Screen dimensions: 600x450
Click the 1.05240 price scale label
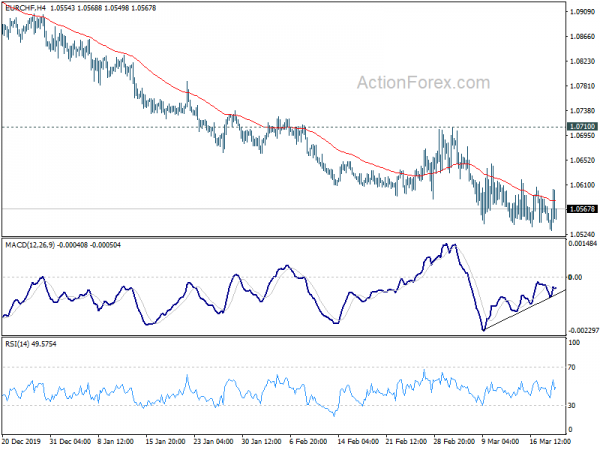tap(583, 234)
